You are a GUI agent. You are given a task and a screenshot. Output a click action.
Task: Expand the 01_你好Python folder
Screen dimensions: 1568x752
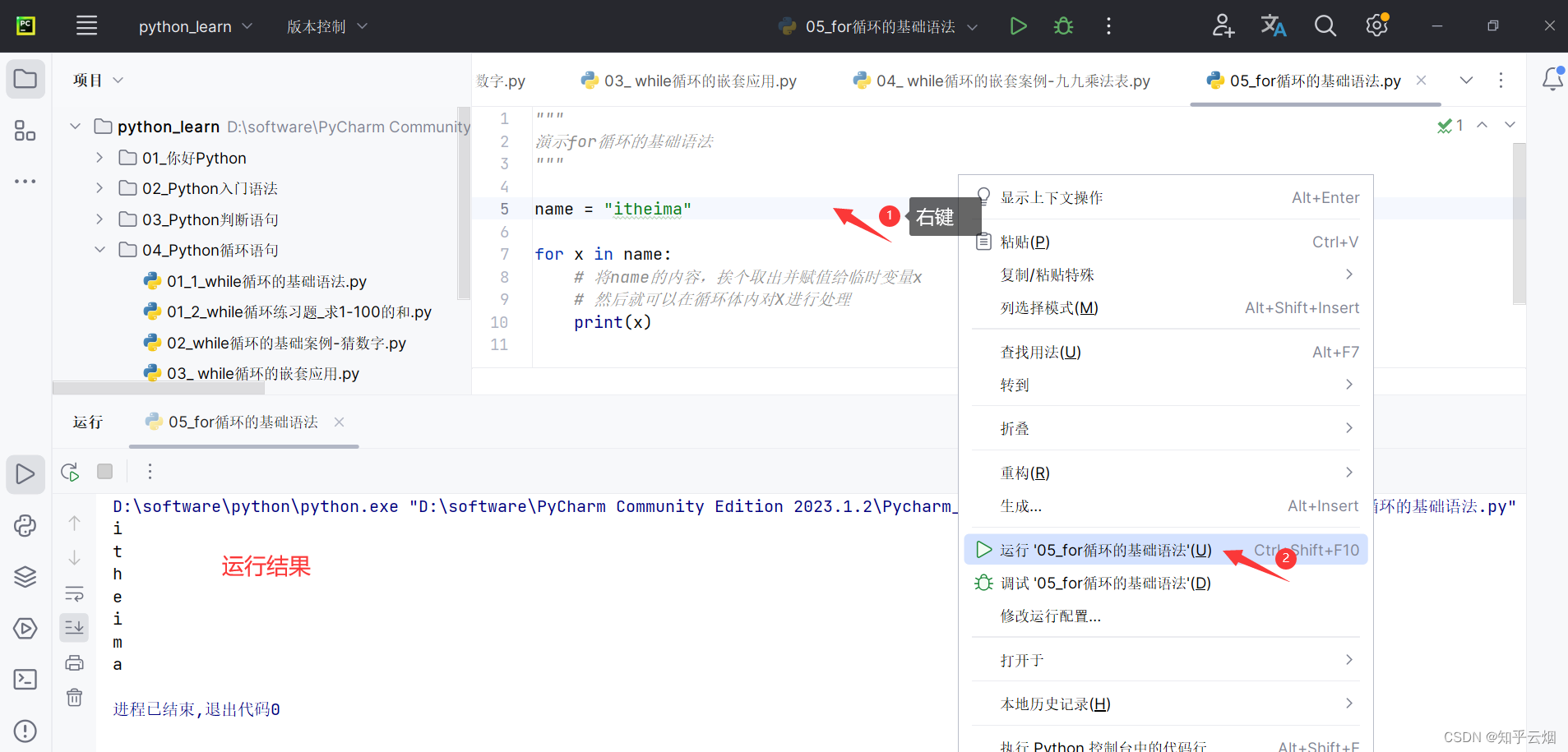pos(99,158)
